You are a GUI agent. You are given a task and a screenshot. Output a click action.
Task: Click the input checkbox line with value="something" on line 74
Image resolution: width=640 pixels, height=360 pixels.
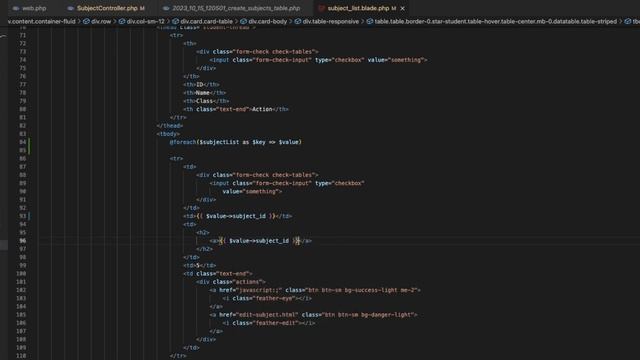tap(318, 60)
